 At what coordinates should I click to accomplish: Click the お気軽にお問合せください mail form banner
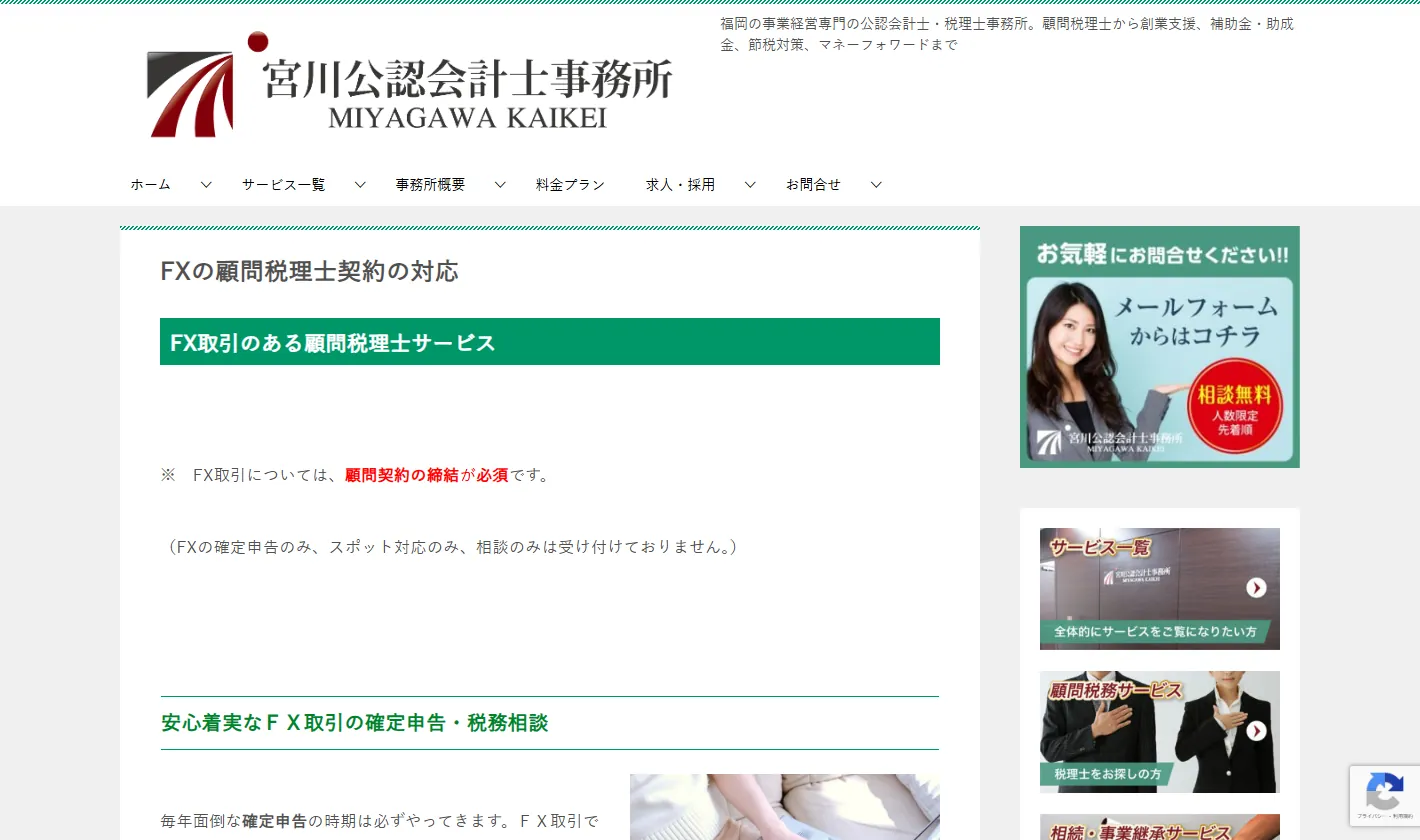click(1160, 347)
